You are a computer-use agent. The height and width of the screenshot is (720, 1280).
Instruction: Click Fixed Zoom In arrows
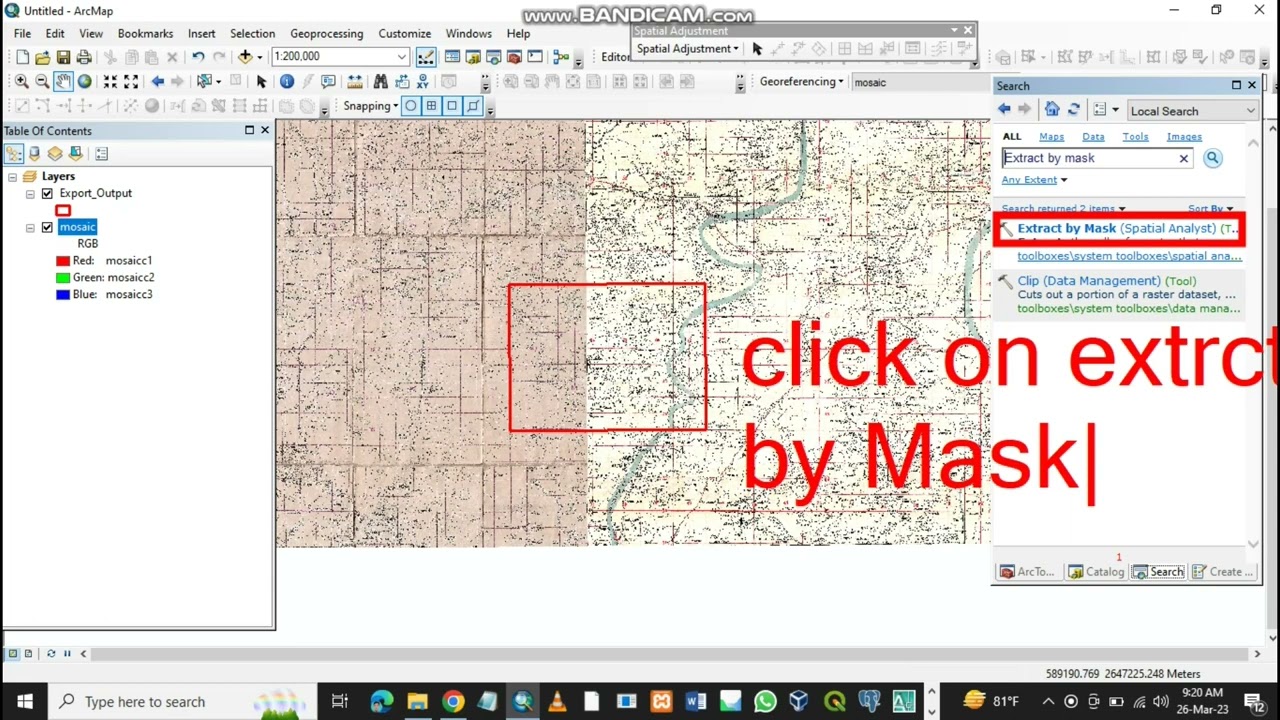[x=110, y=81]
